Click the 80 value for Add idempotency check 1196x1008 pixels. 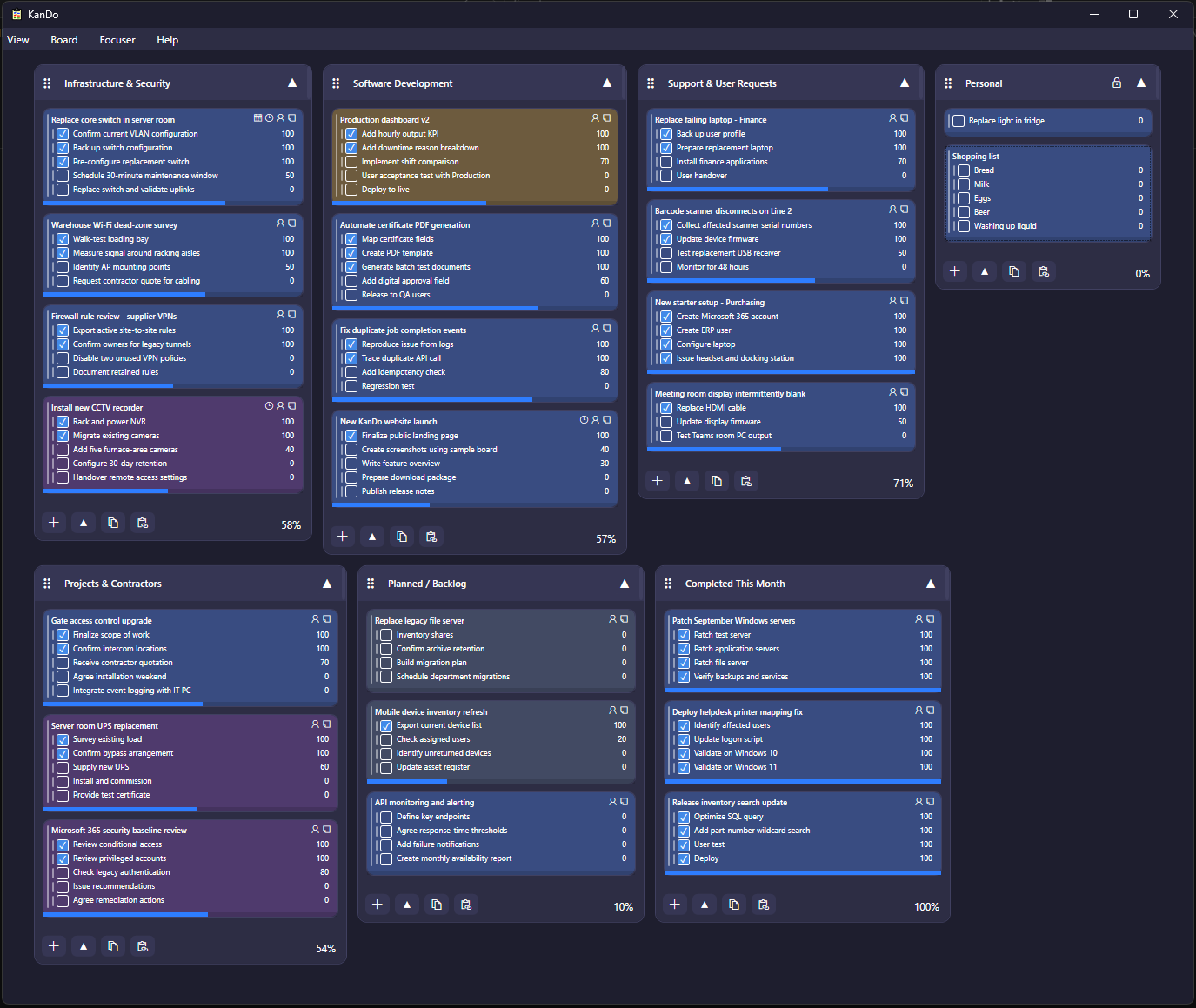tap(605, 372)
